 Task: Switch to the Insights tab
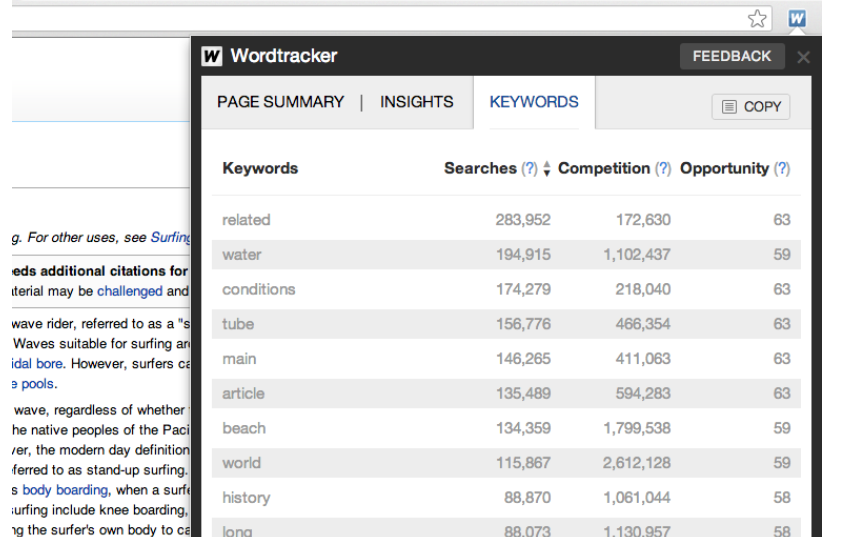[416, 102]
